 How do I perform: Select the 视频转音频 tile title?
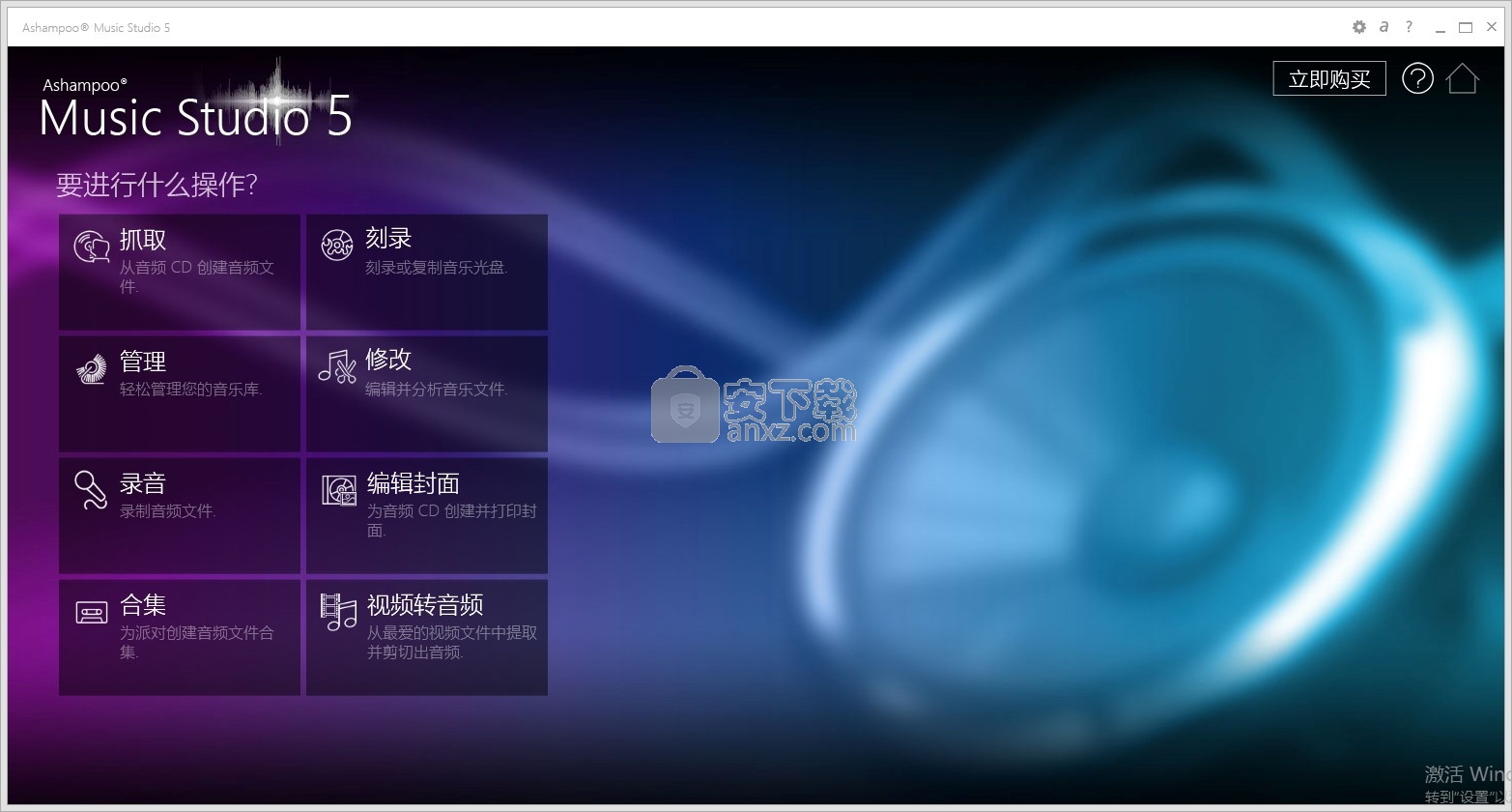tap(425, 605)
